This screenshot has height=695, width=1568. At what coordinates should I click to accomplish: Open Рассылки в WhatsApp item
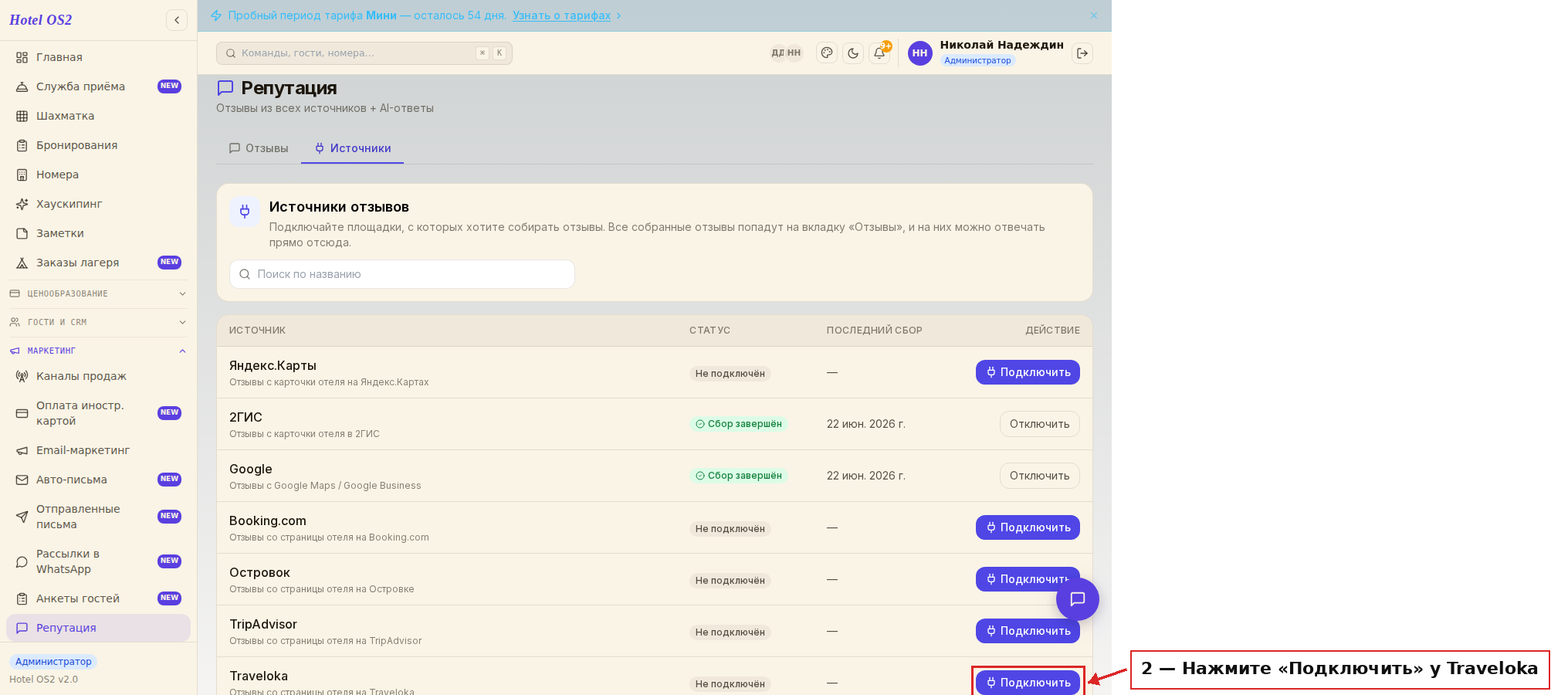pos(98,561)
